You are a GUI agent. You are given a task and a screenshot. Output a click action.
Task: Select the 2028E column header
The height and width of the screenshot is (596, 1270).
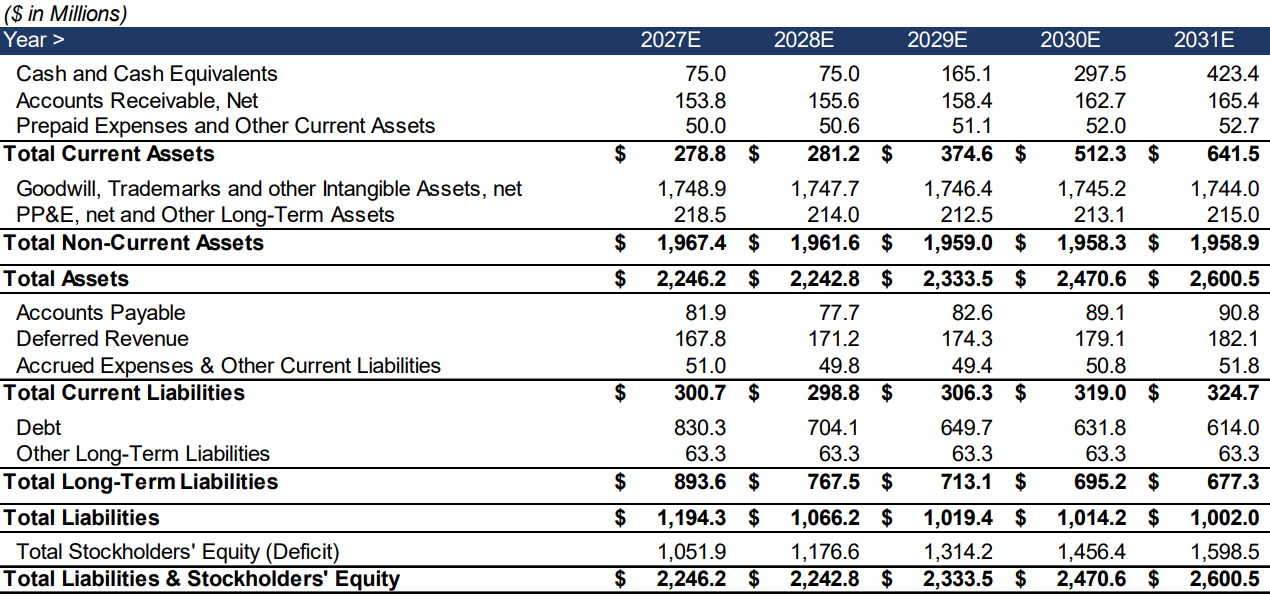pos(804,41)
